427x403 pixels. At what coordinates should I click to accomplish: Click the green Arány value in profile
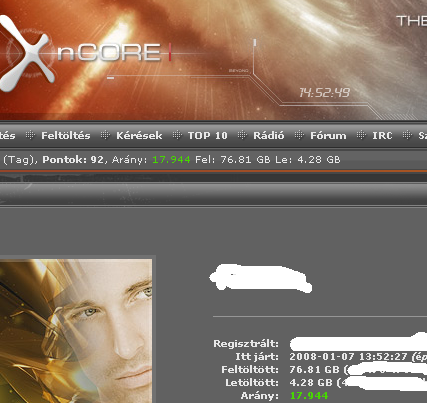(309, 396)
